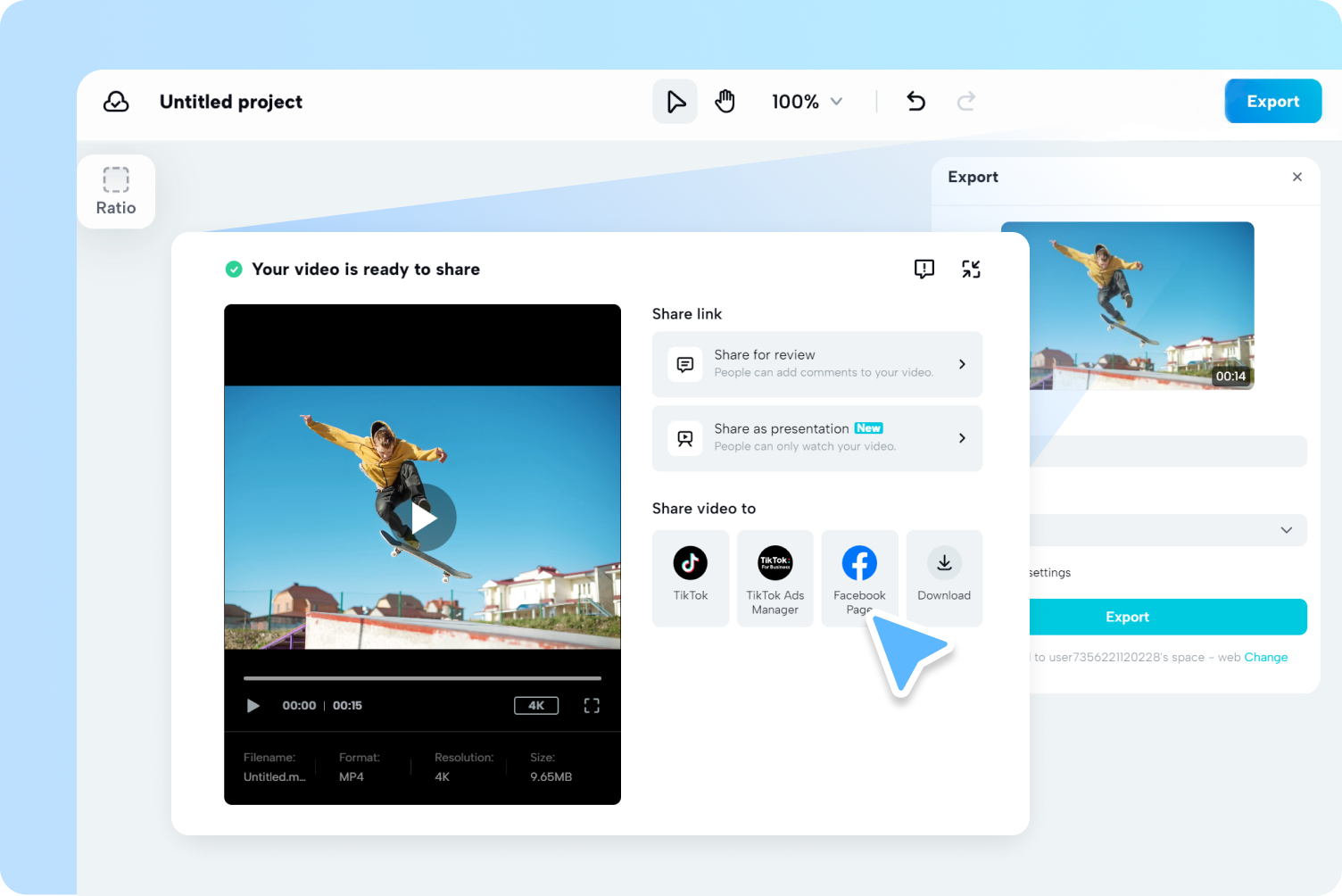Redo the last undone action
This screenshot has width=1342, height=896.
click(x=966, y=102)
